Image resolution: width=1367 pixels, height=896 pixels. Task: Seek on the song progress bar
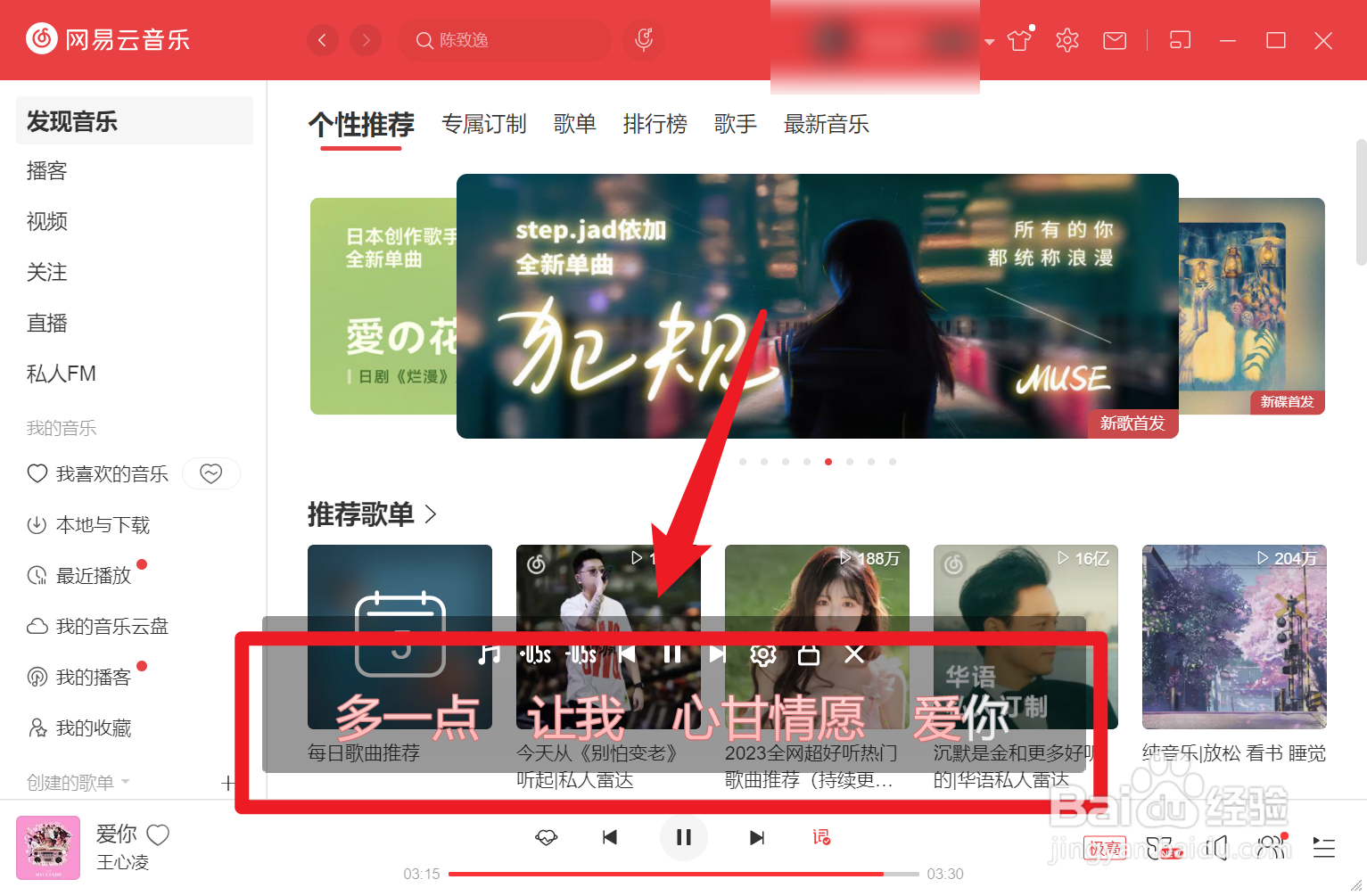pos(684,874)
